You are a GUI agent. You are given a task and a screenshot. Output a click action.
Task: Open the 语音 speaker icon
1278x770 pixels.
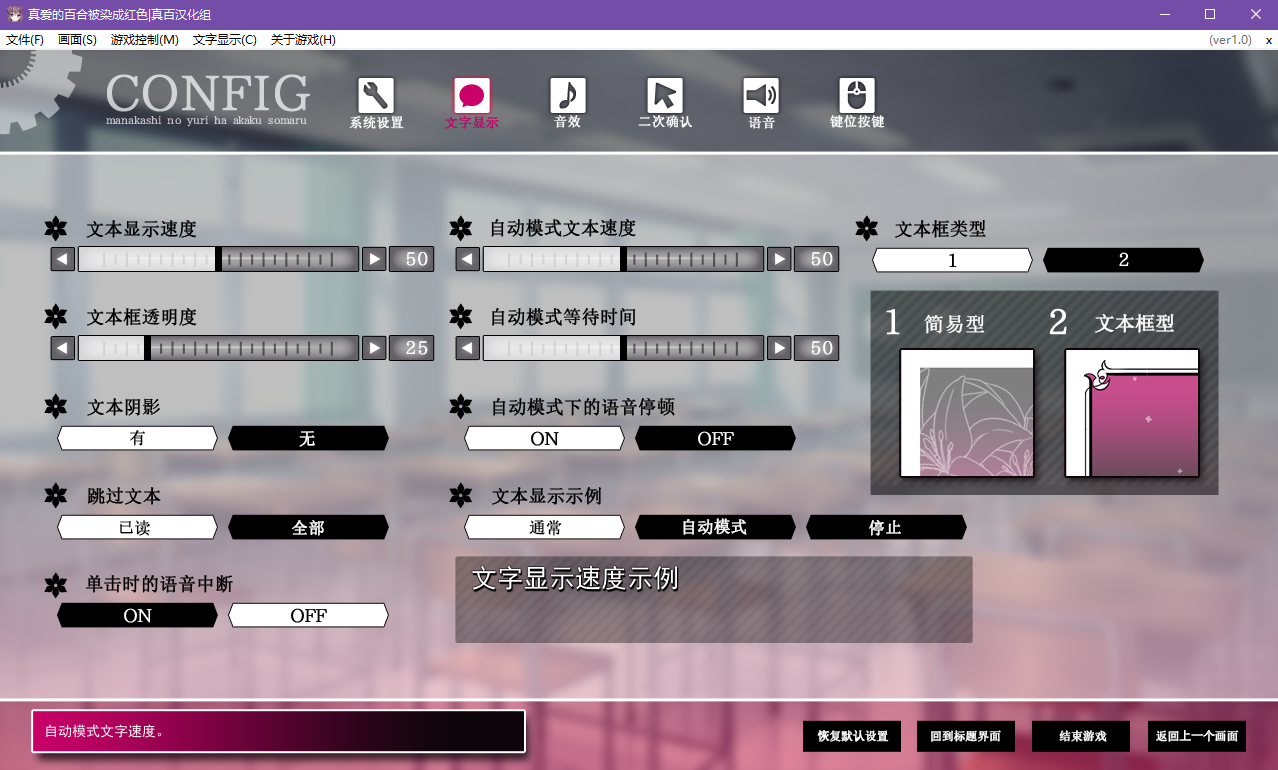[761, 97]
